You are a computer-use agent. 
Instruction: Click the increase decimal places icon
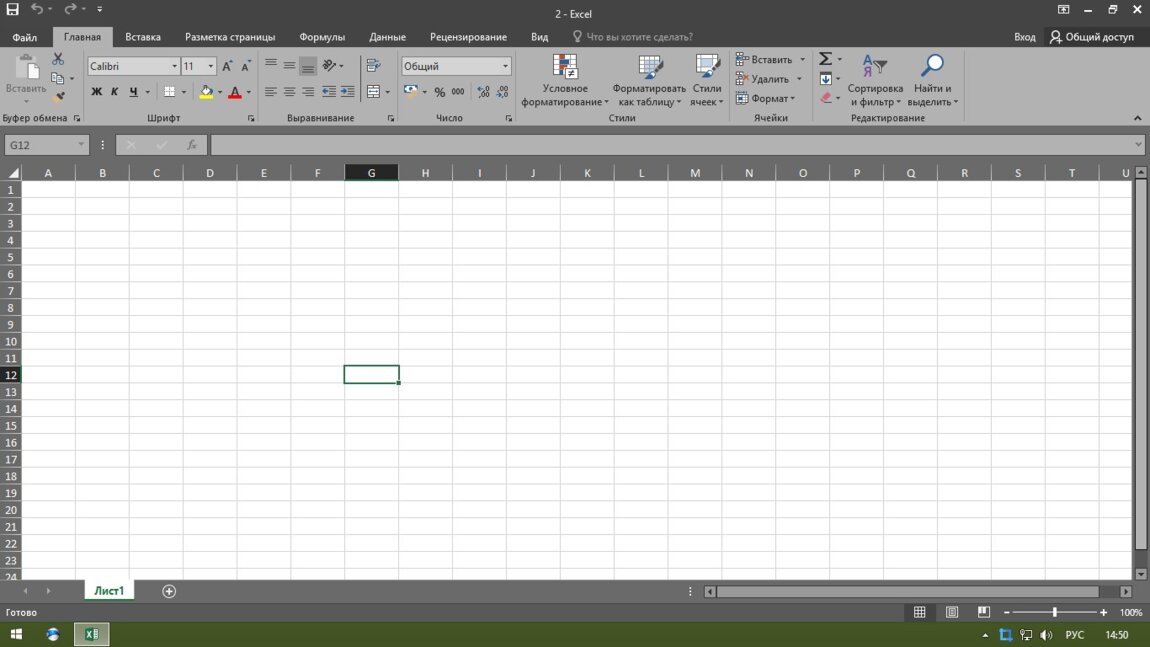pyautogui.click(x=484, y=92)
